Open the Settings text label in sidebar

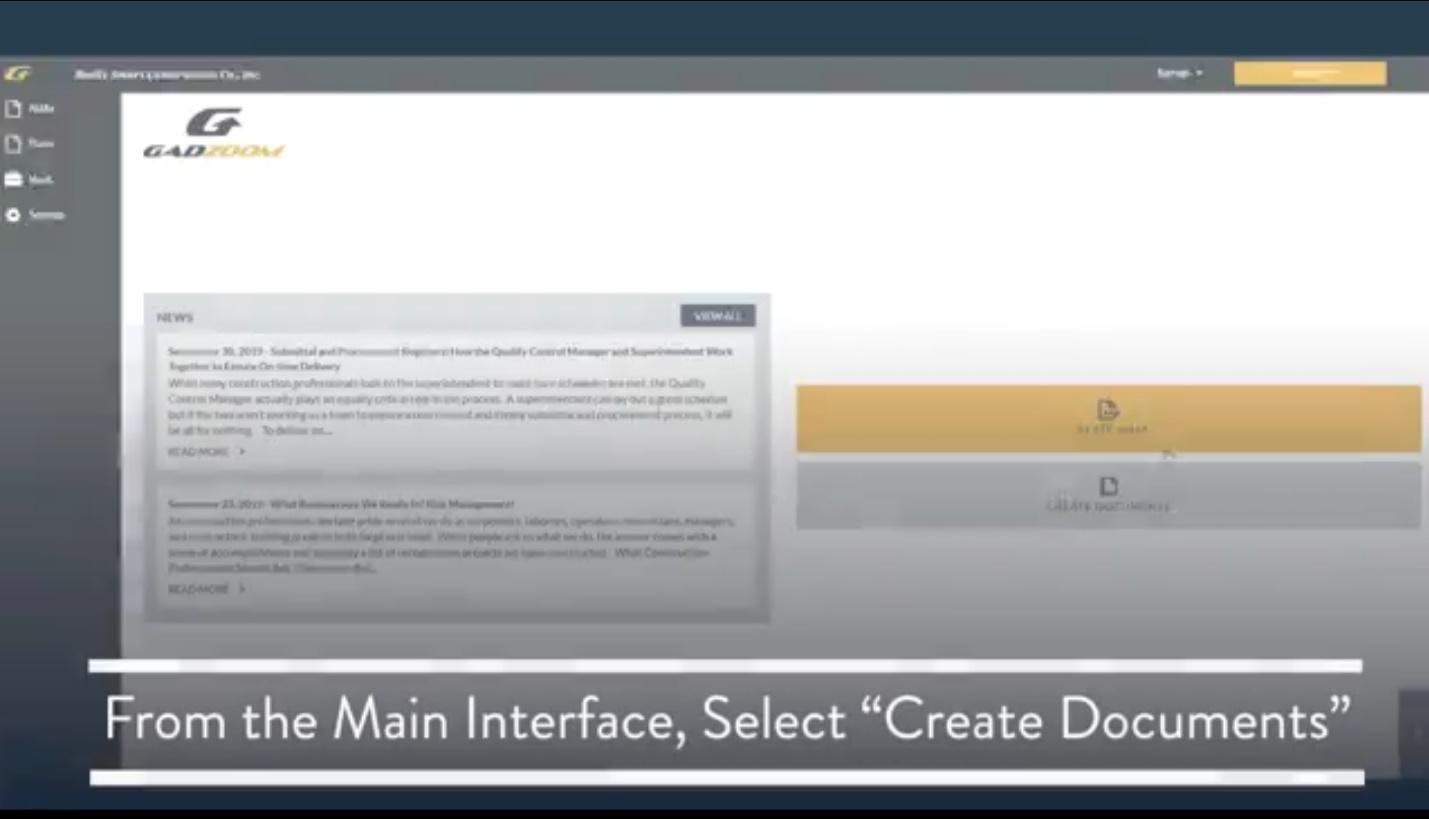tap(46, 215)
